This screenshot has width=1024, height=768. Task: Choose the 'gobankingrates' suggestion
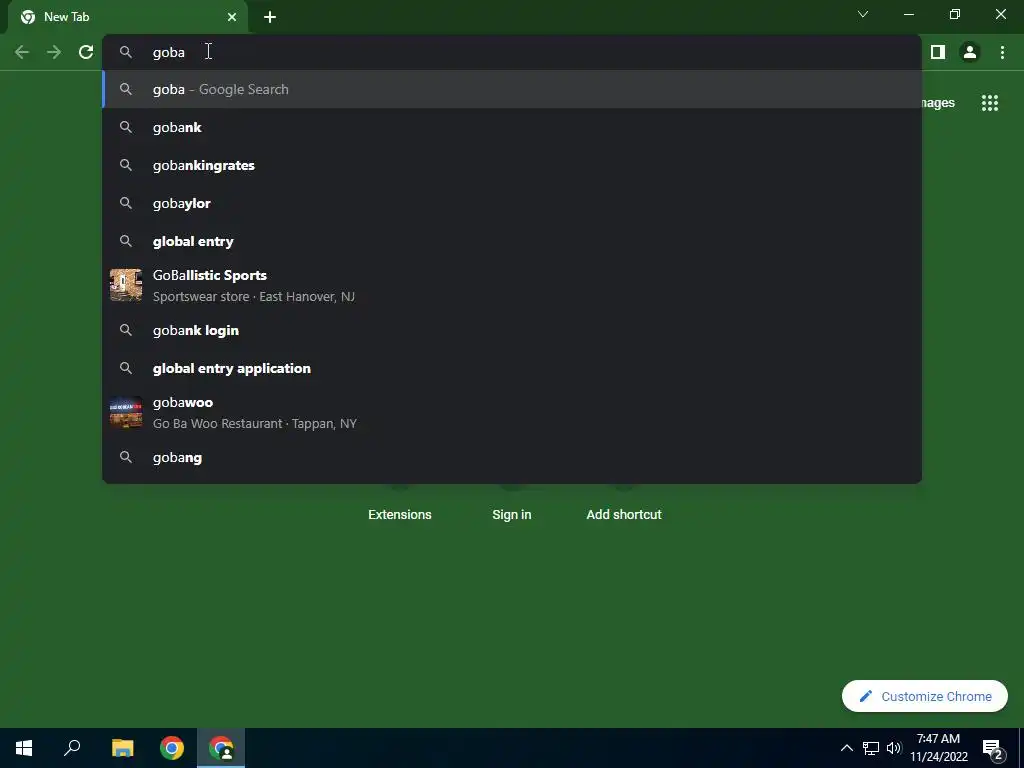coord(512,165)
